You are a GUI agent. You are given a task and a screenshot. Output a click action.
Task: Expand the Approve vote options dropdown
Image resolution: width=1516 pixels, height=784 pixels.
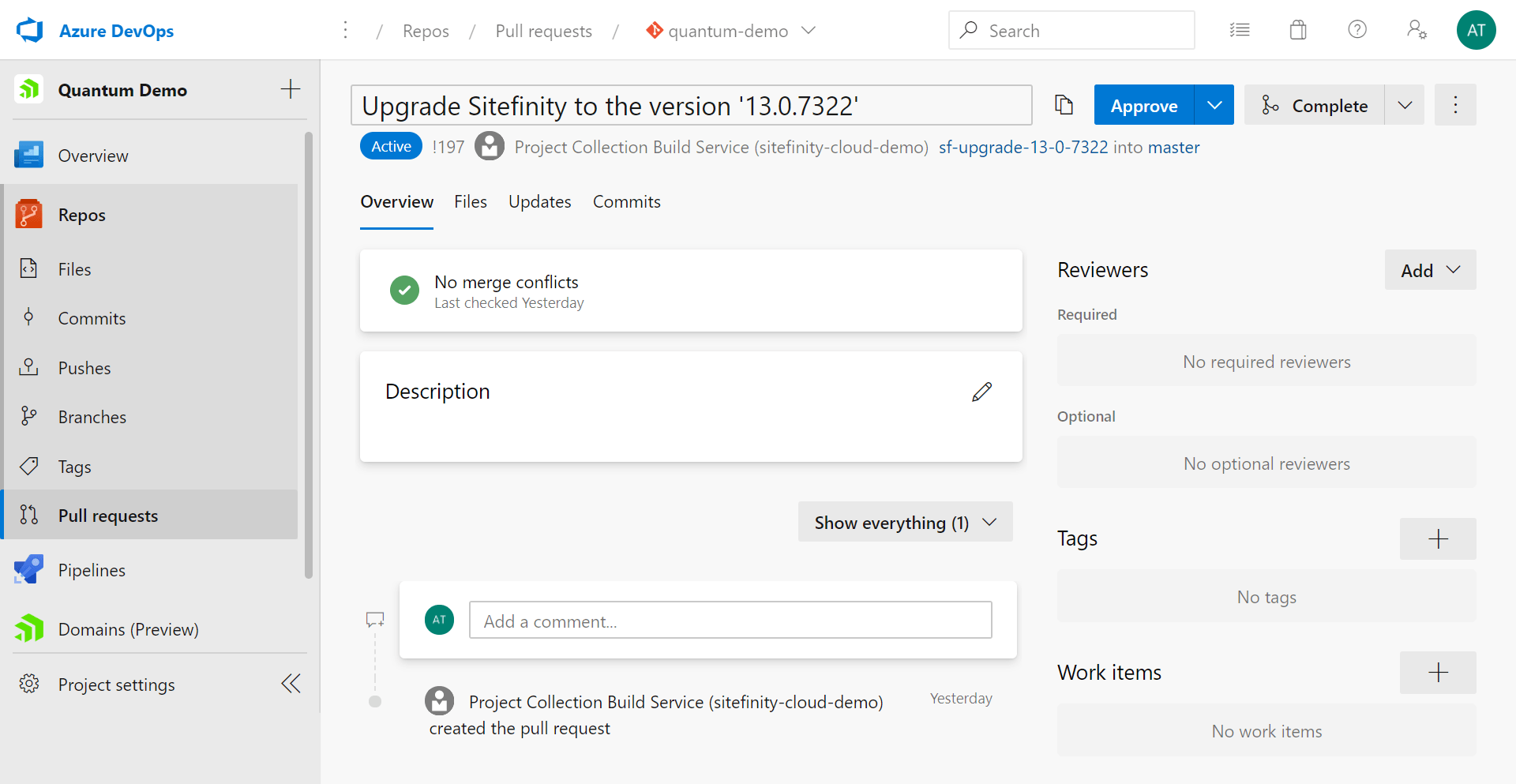(x=1214, y=105)
